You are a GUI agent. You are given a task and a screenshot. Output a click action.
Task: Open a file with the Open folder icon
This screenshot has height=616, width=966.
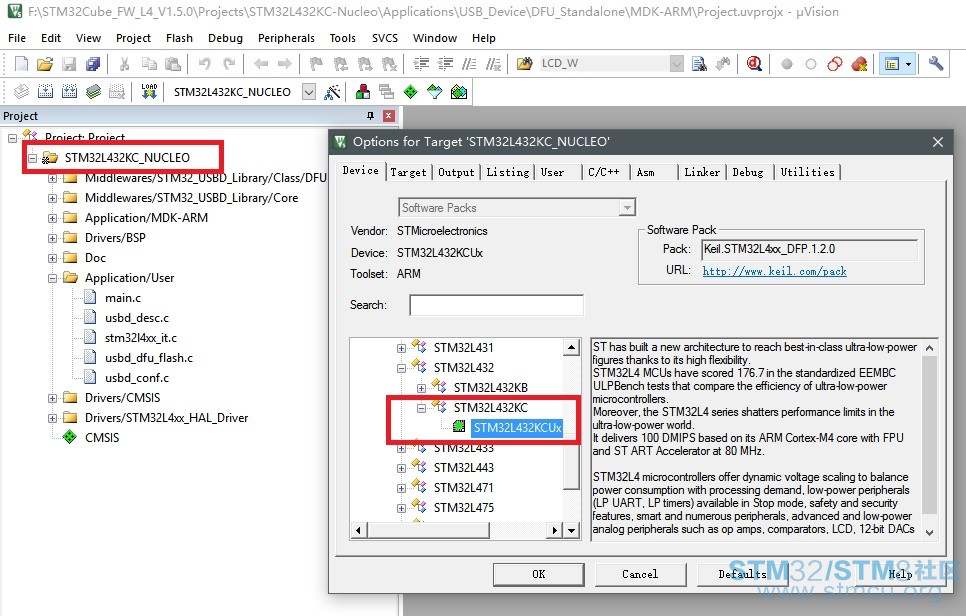click(x=44, y=63)
